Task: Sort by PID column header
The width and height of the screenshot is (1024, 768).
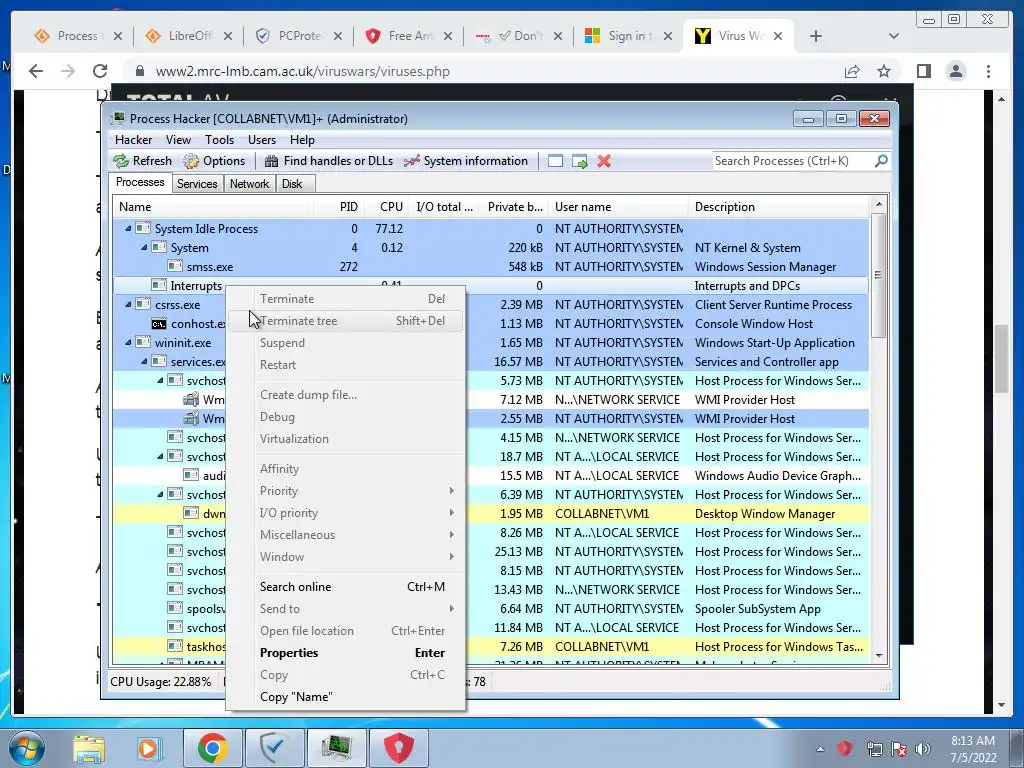Action: [339, 206]
